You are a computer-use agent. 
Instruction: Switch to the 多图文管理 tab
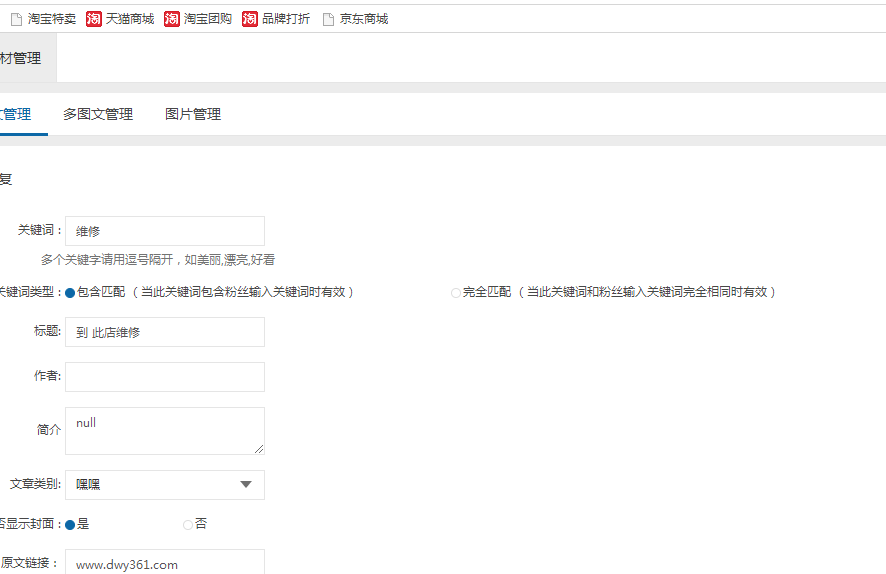(x=98, y=115)
